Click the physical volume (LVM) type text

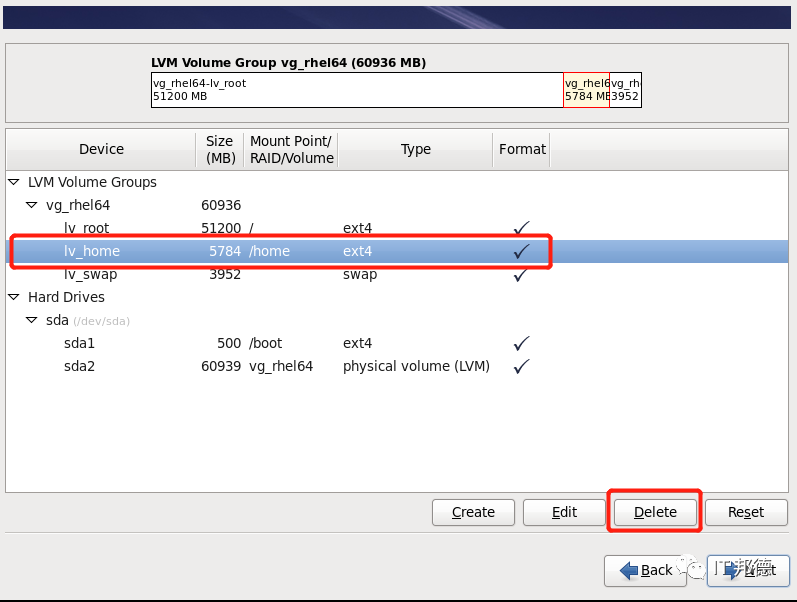(x=416, y=367)
